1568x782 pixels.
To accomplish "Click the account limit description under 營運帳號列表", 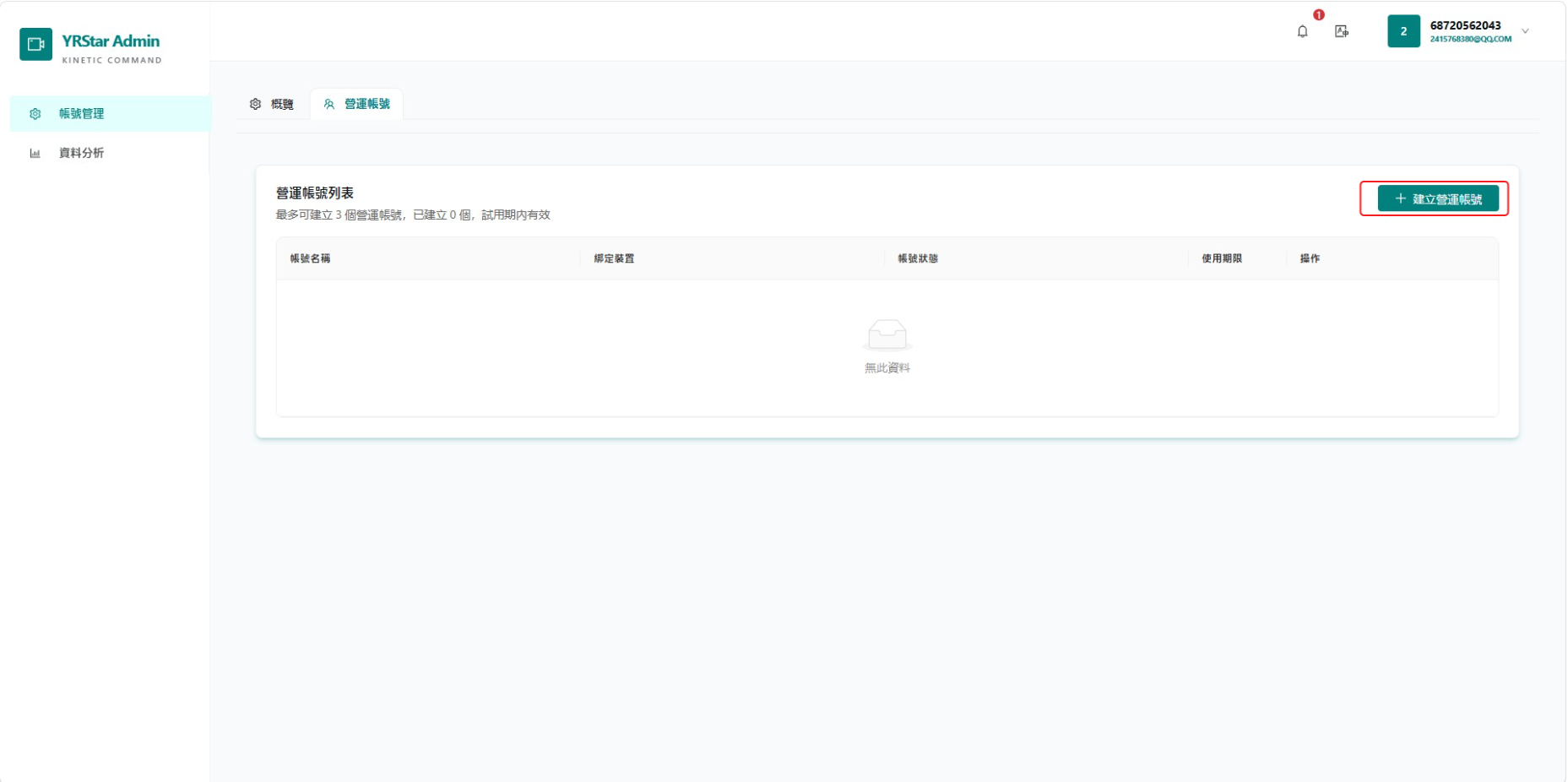I will (x=413, y=215).
